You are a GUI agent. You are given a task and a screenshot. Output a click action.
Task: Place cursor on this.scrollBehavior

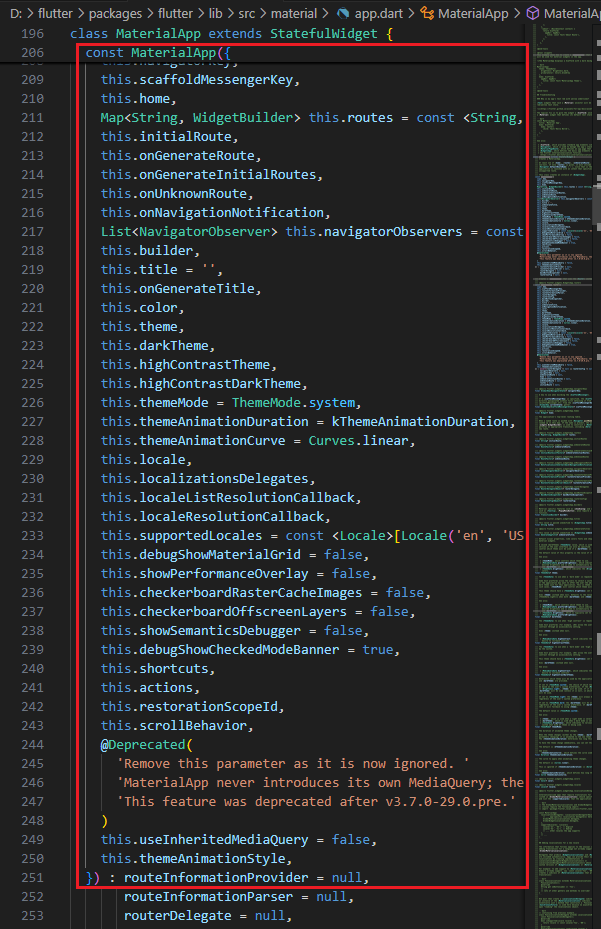(x=177, y=725)
